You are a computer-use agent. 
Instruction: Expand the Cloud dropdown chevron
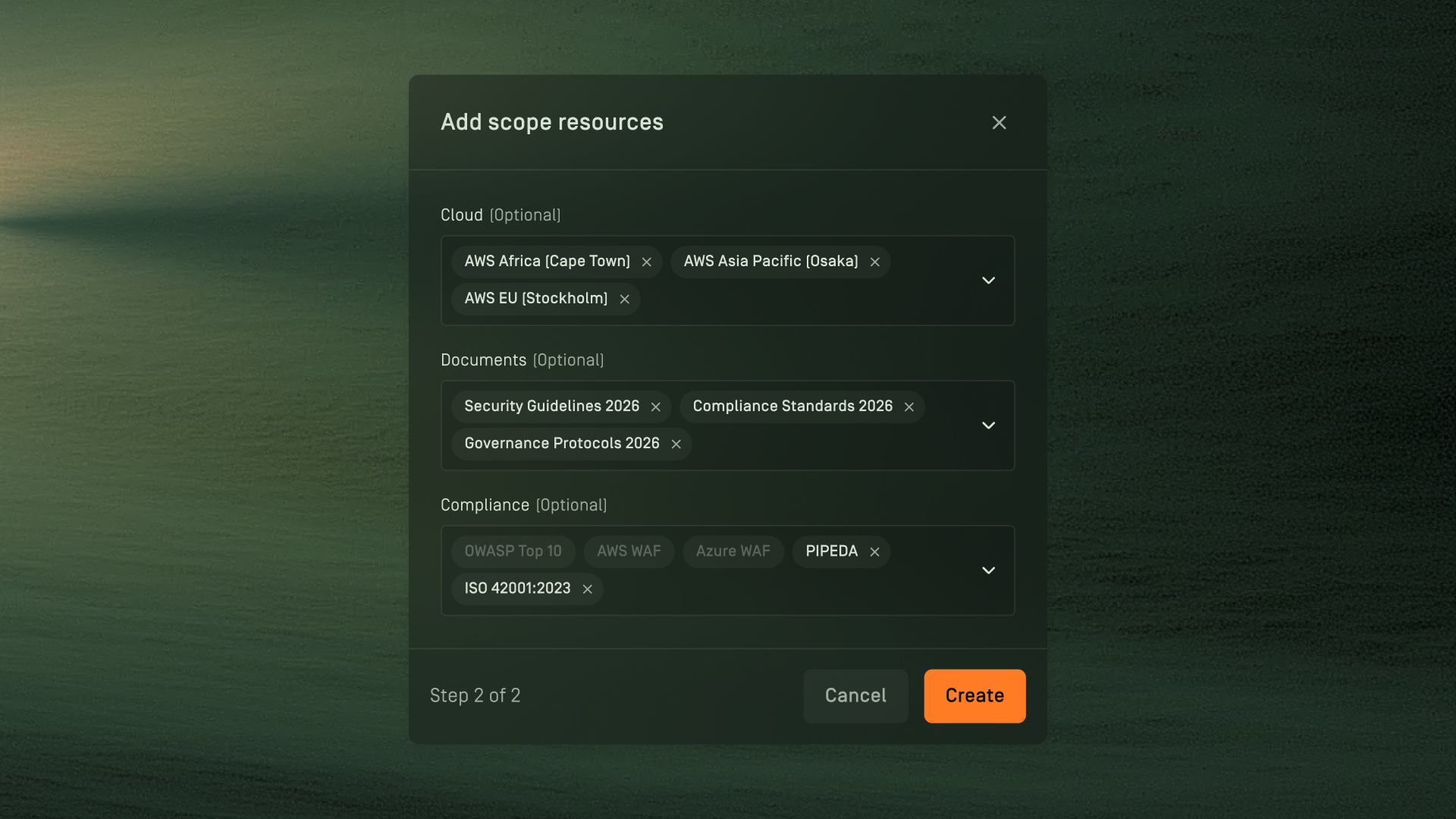988,281
